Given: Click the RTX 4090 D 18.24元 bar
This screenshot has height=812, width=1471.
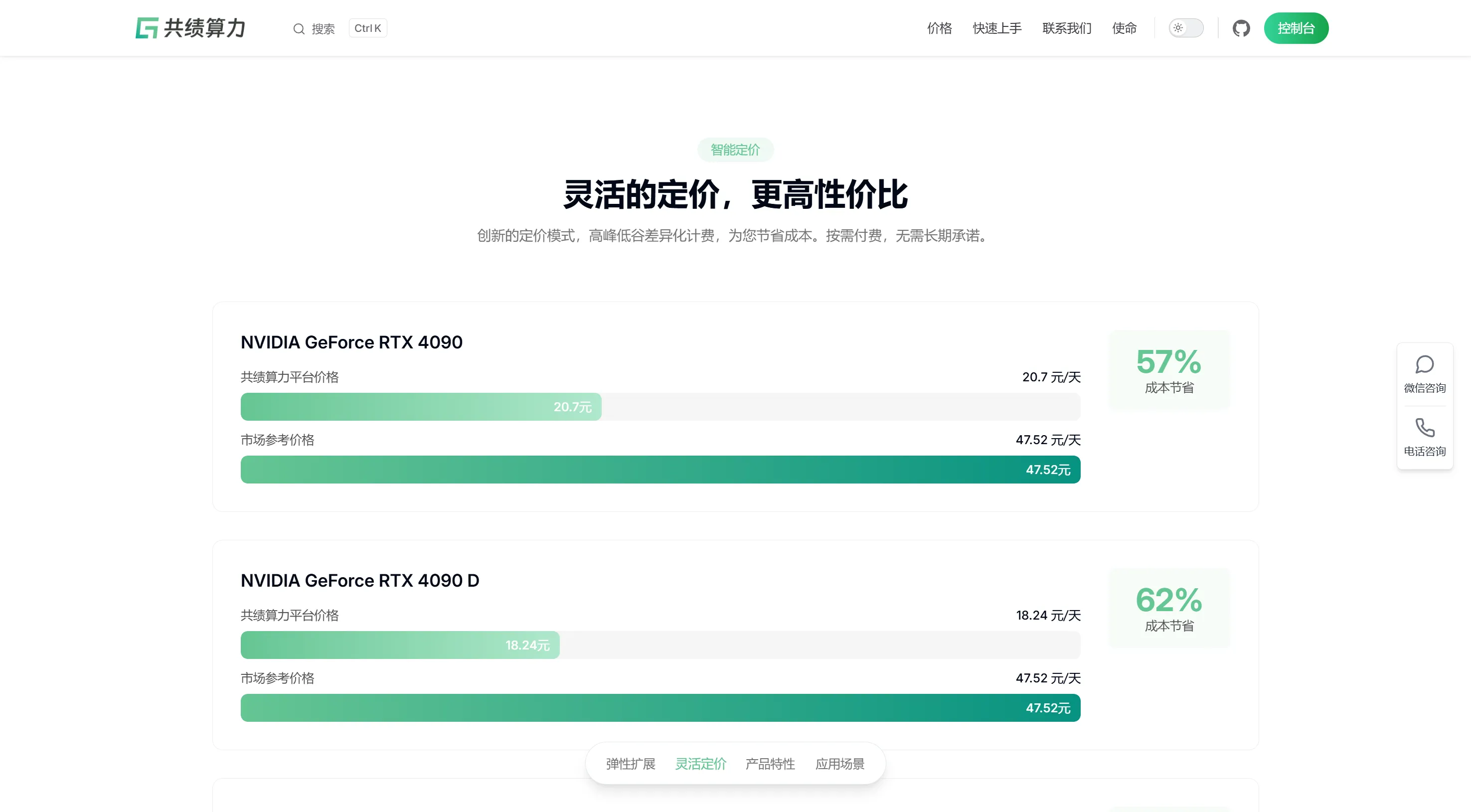Looking at the screenshot, I should click(400, 645).
